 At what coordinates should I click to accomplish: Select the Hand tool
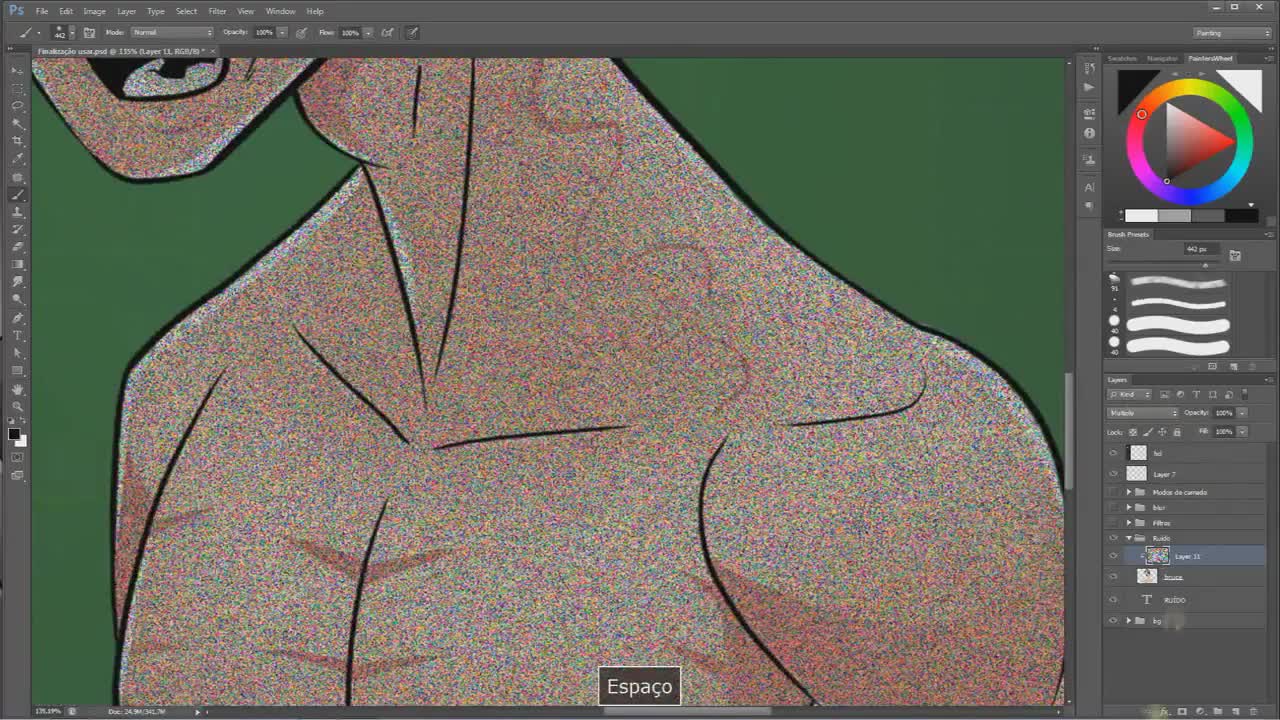pyautogui.click(x=18, y=389)
